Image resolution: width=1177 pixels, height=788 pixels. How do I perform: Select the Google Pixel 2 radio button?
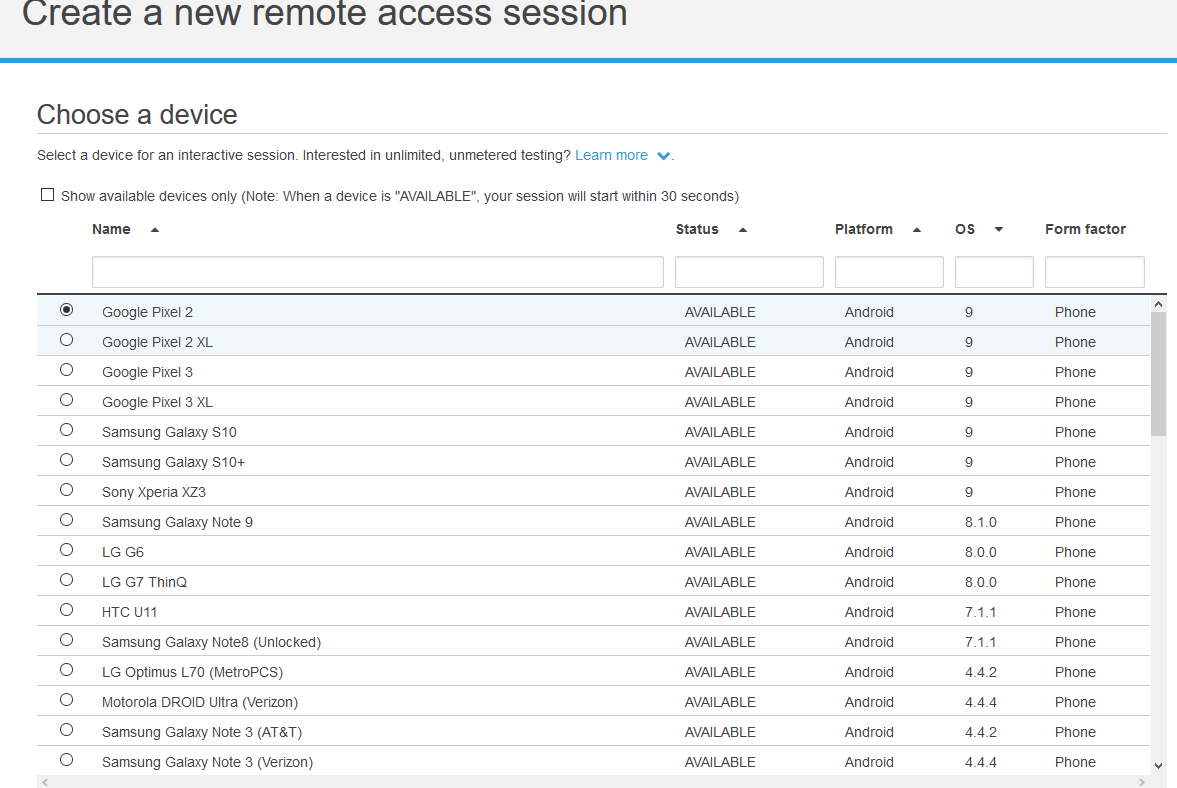[x=67, y=310]
